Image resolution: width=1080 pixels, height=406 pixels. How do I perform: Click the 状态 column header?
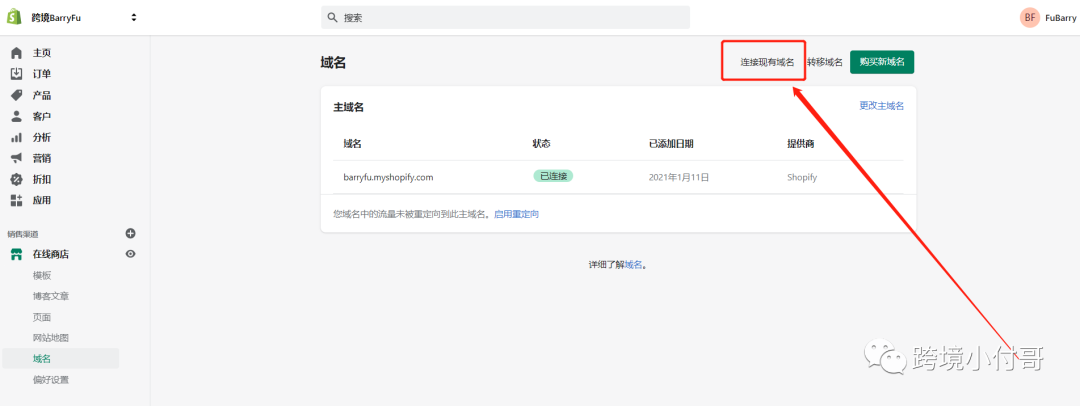coord(541,144)
